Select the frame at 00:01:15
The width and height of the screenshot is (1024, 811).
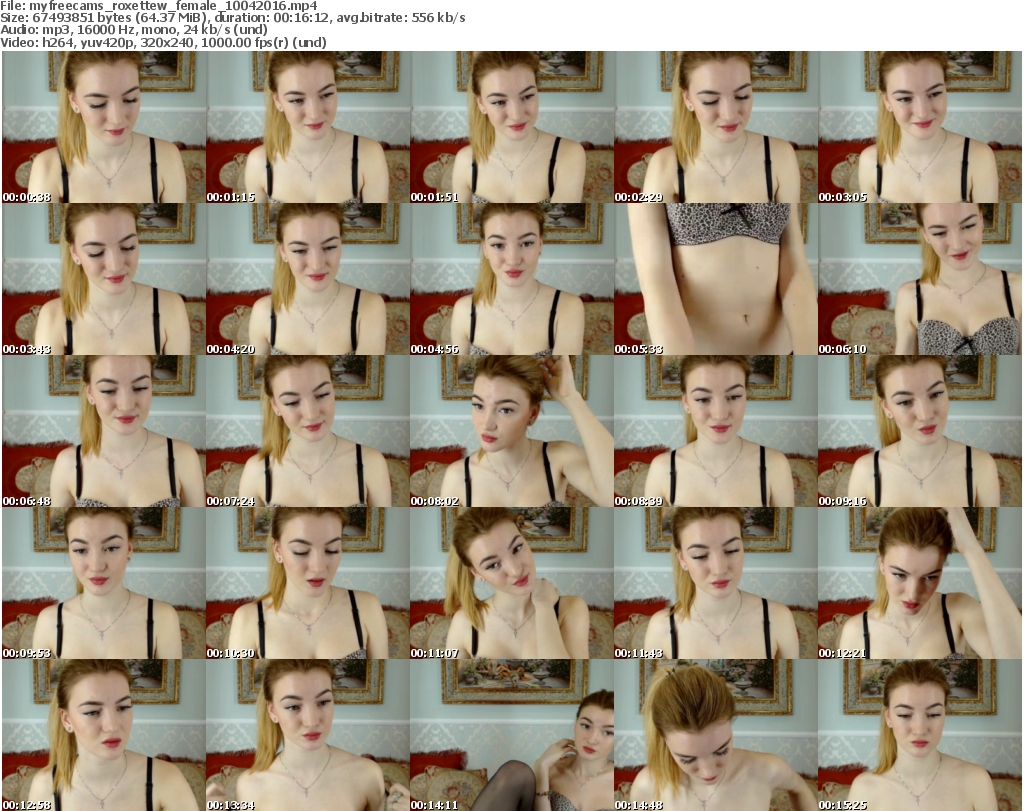tap(307, 127)
